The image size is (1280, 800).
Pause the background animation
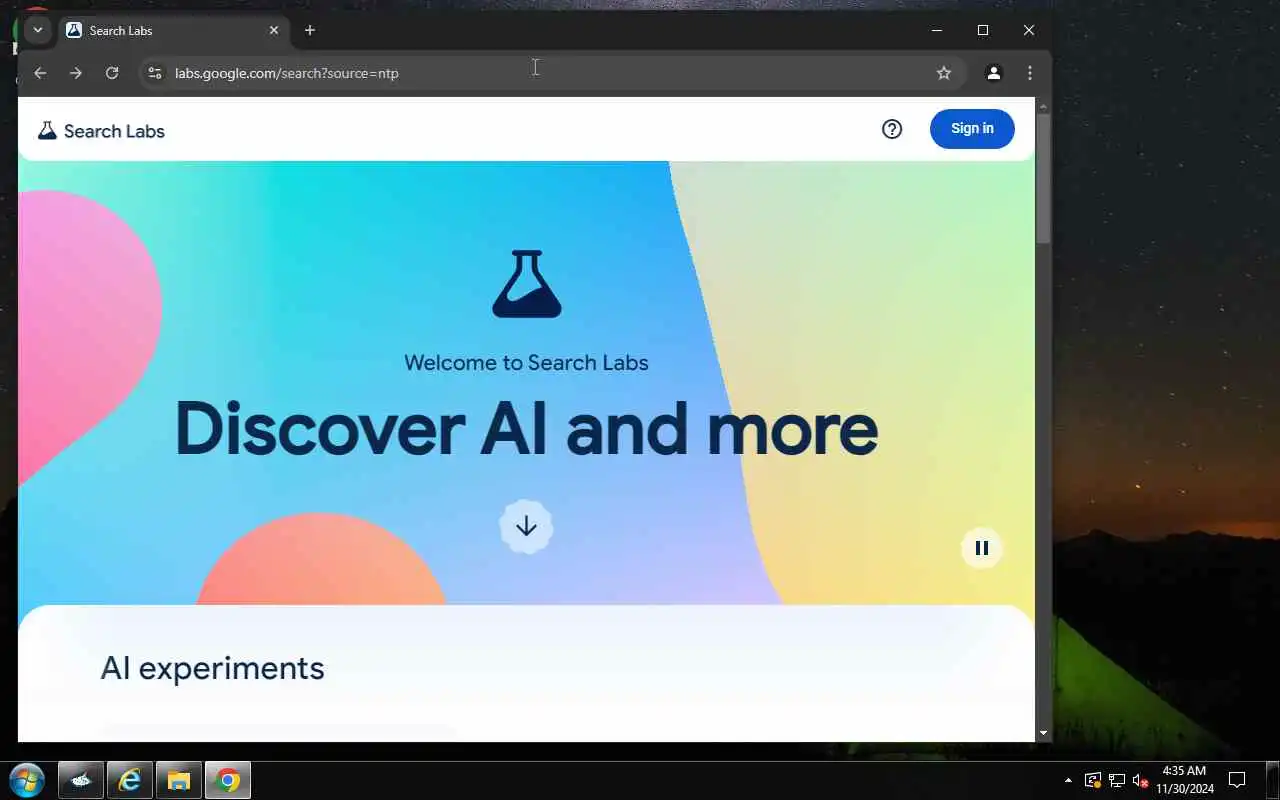pyautogui.click(x=982, y=548)
